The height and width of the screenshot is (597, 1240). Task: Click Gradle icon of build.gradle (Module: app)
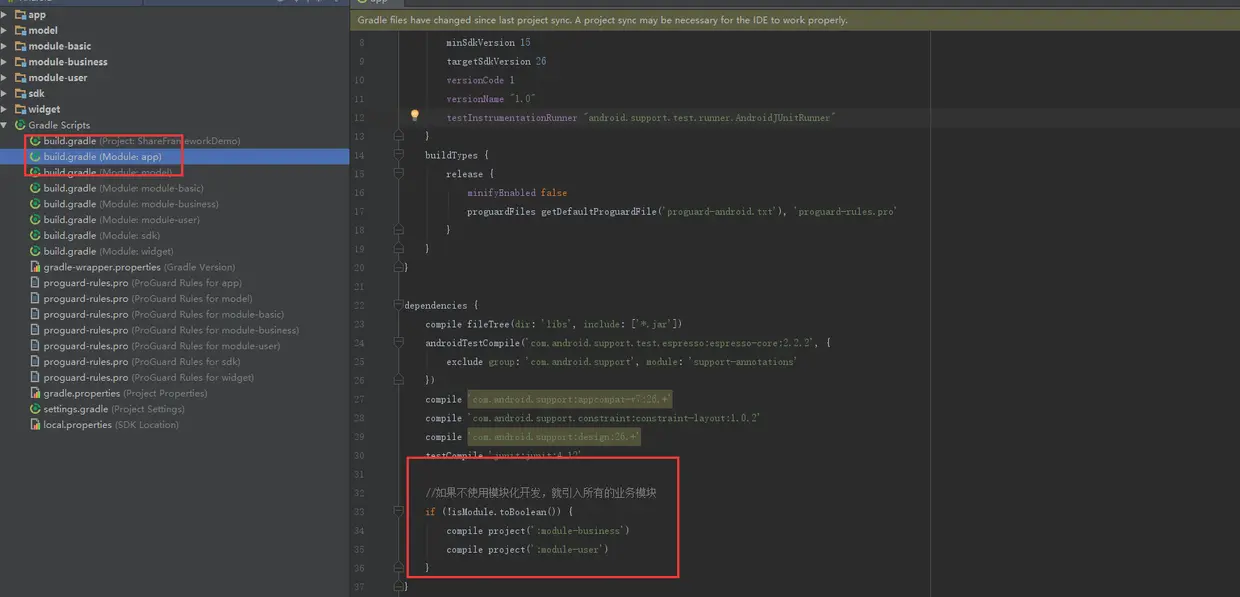pos(35,157)
